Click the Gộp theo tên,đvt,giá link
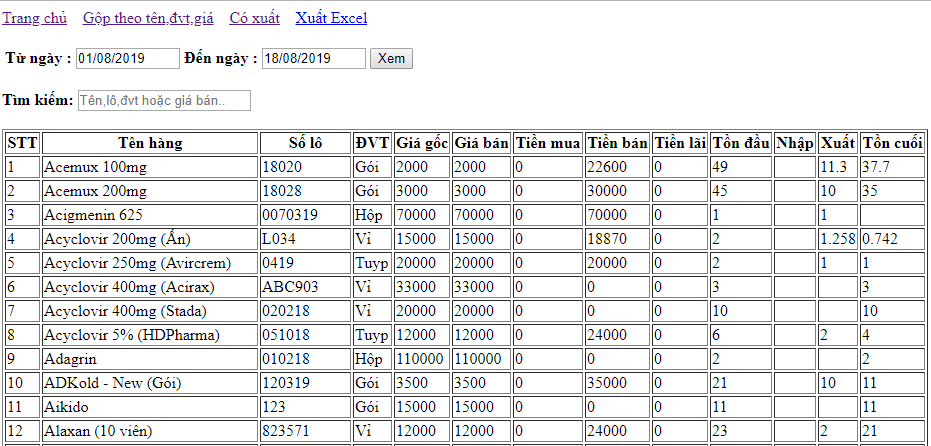This screenshot has width=931, height=446. pyautogui.click(x=148, y=18)
